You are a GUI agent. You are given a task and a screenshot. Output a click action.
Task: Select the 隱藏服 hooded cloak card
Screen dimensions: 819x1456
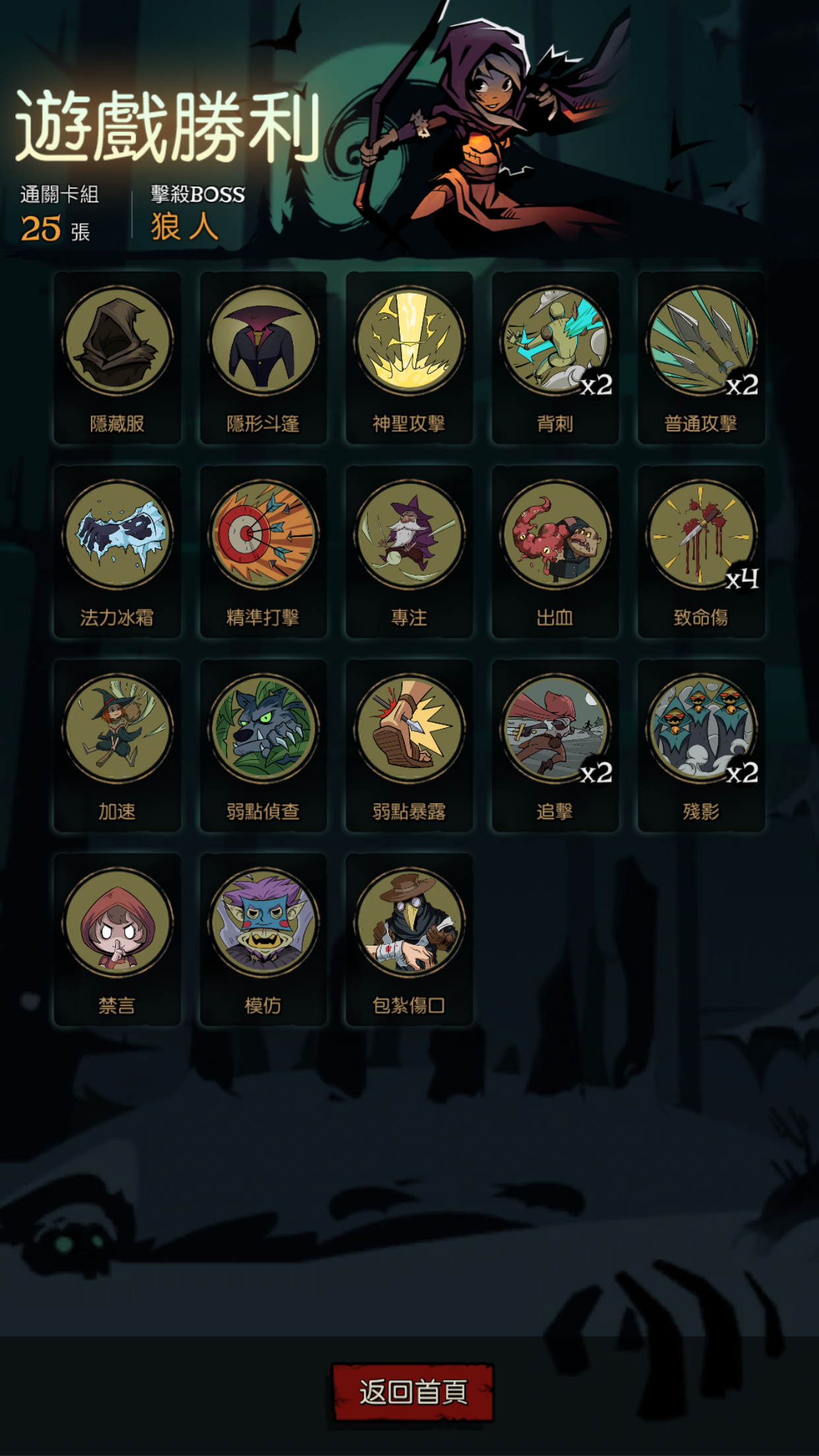117,357
